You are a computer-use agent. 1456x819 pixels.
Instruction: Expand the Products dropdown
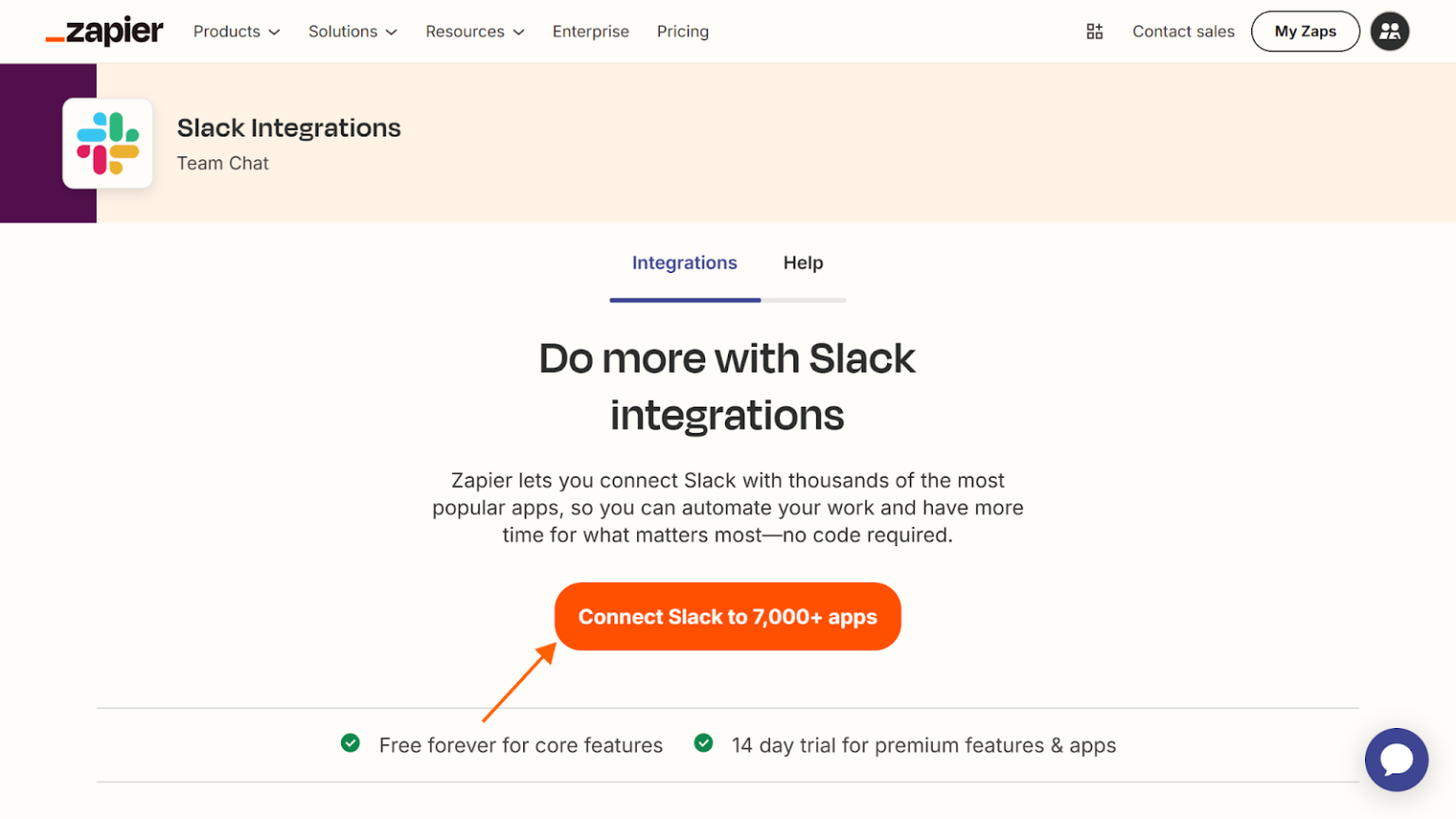point(235,31)
